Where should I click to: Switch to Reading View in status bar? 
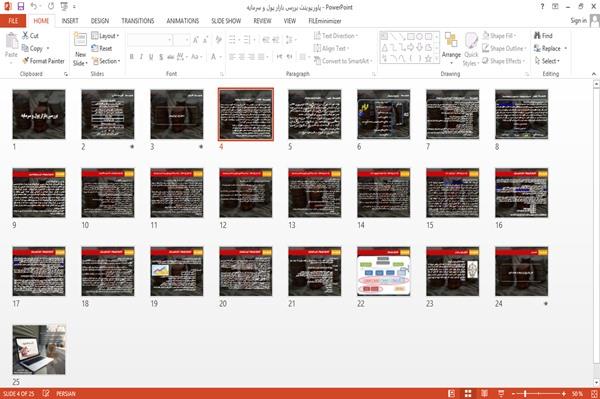pos(484,394)
